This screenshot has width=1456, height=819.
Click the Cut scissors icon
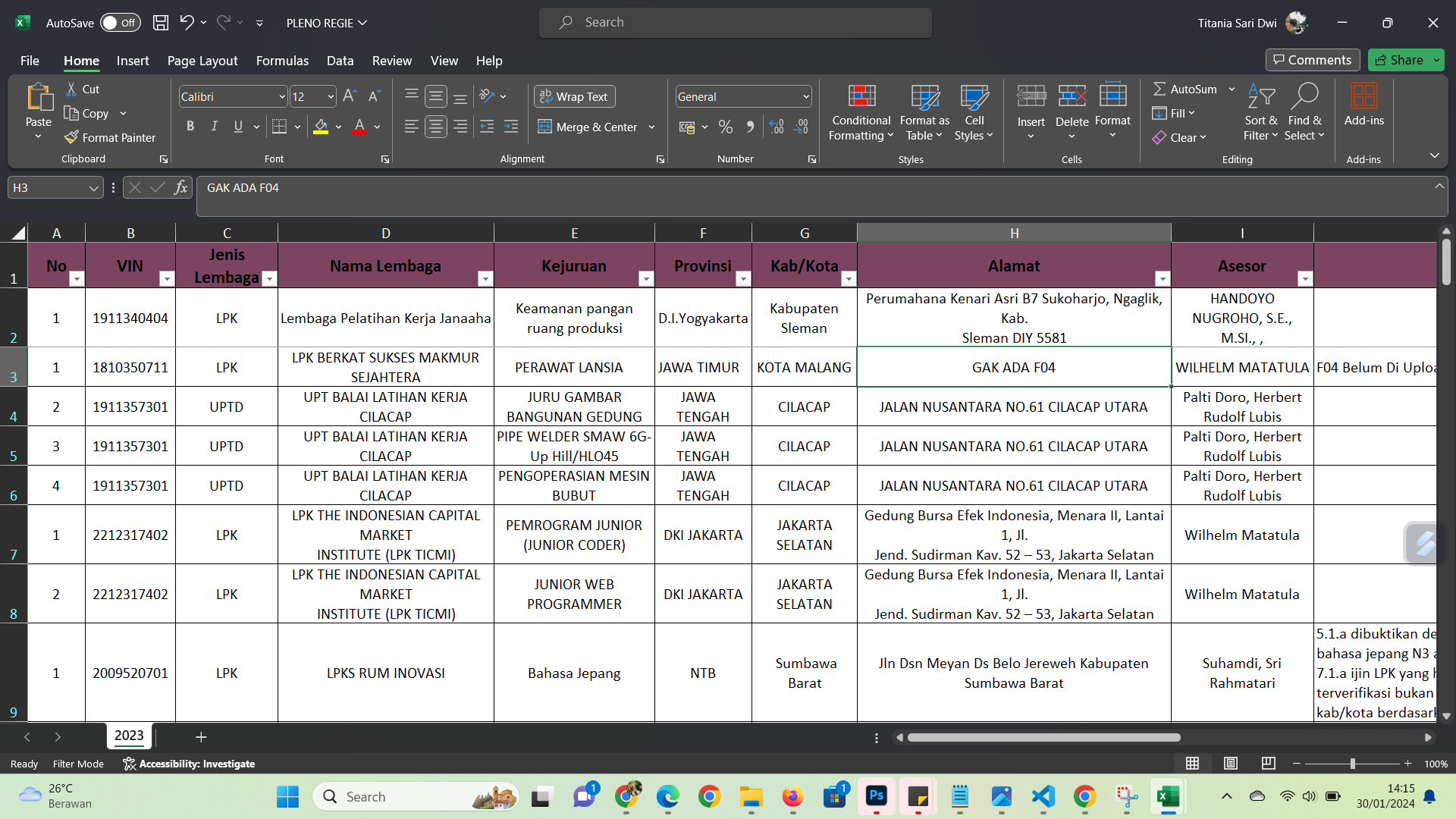coord(71,89)
